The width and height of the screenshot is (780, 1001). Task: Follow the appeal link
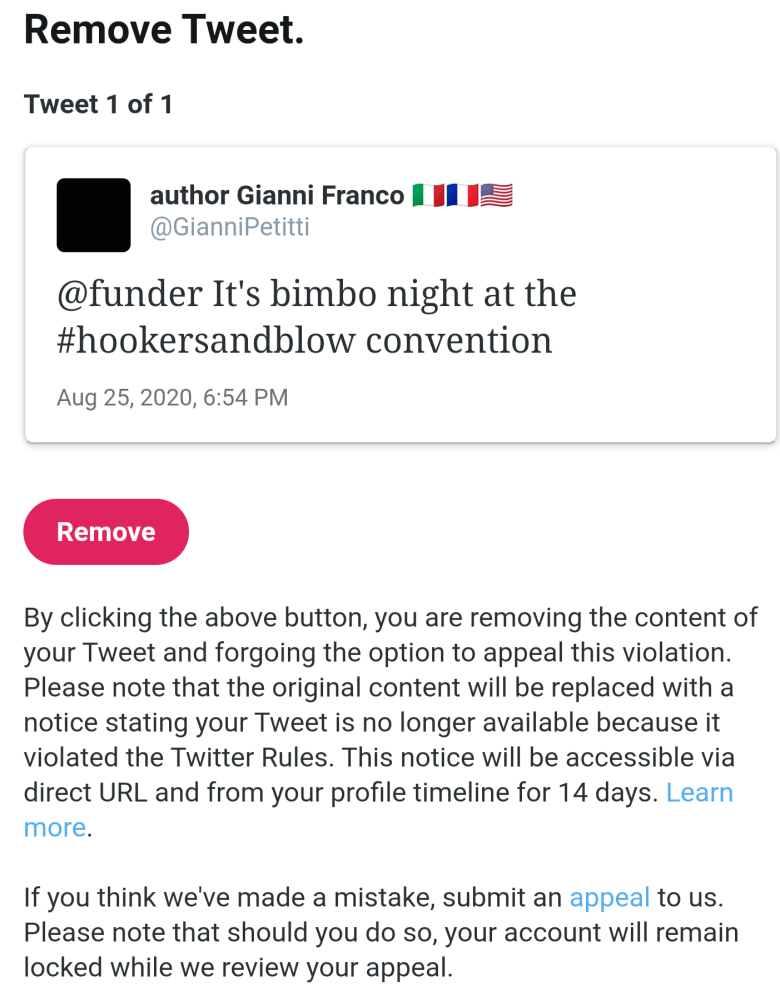[x=609, y=898]
